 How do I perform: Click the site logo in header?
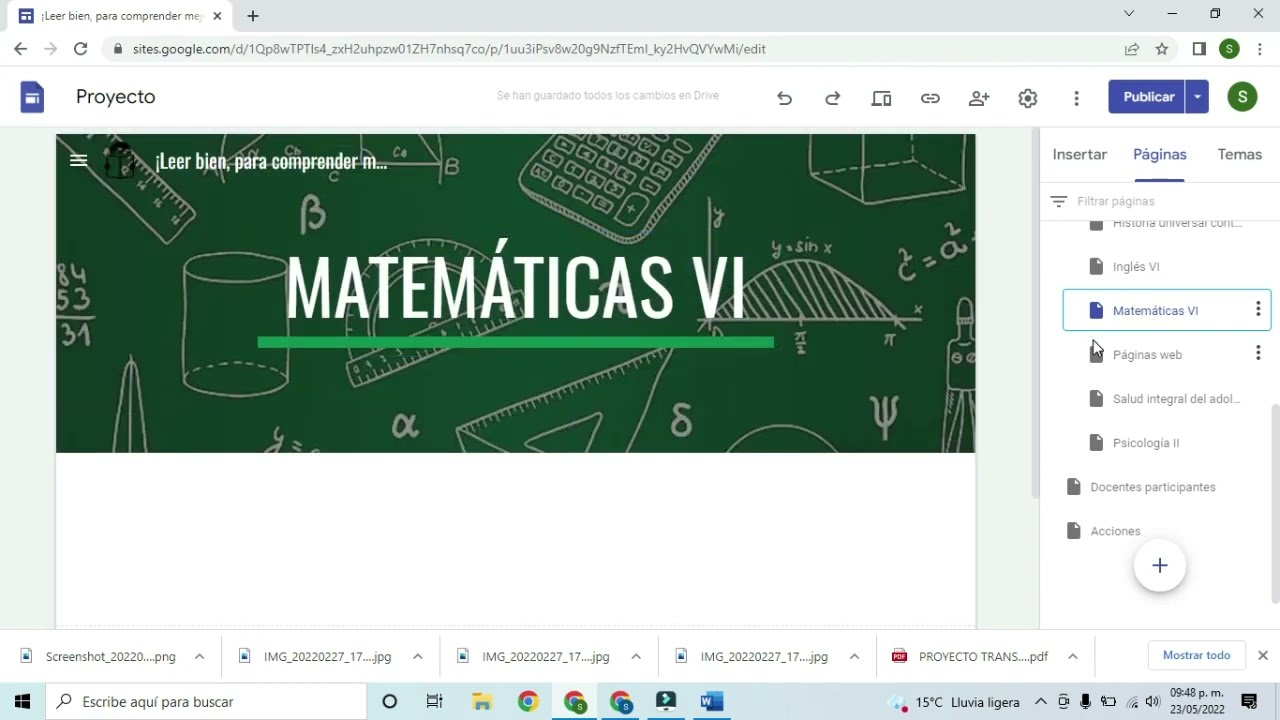120,161
